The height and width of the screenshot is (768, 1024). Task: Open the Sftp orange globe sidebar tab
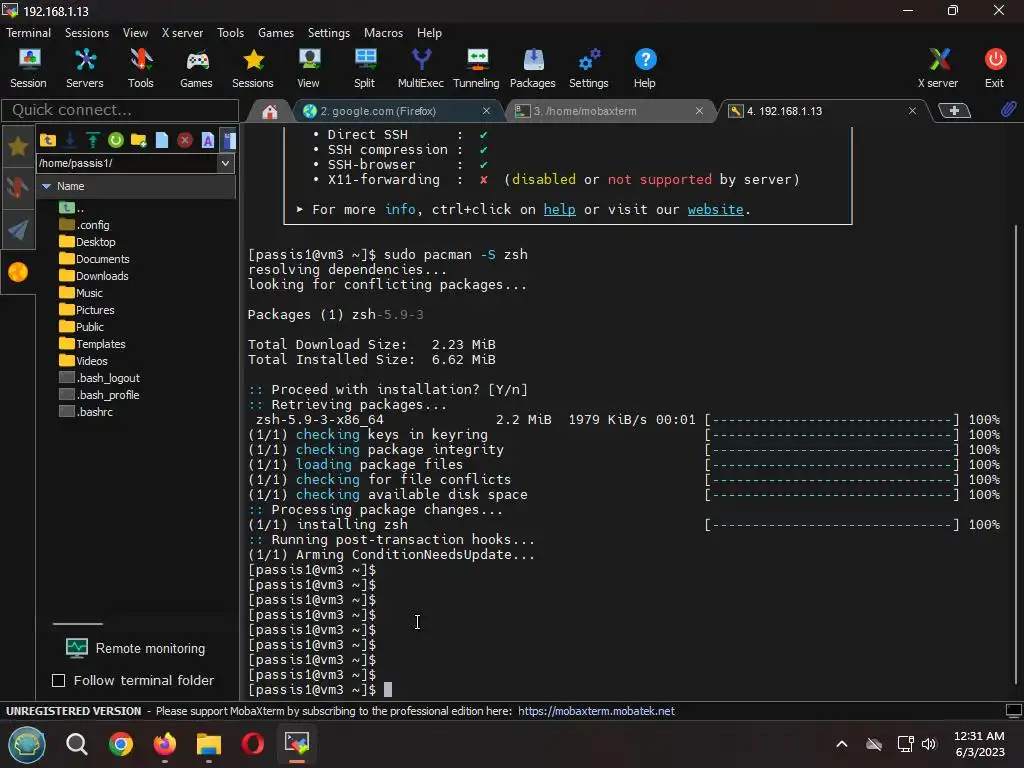pos(18,272)
